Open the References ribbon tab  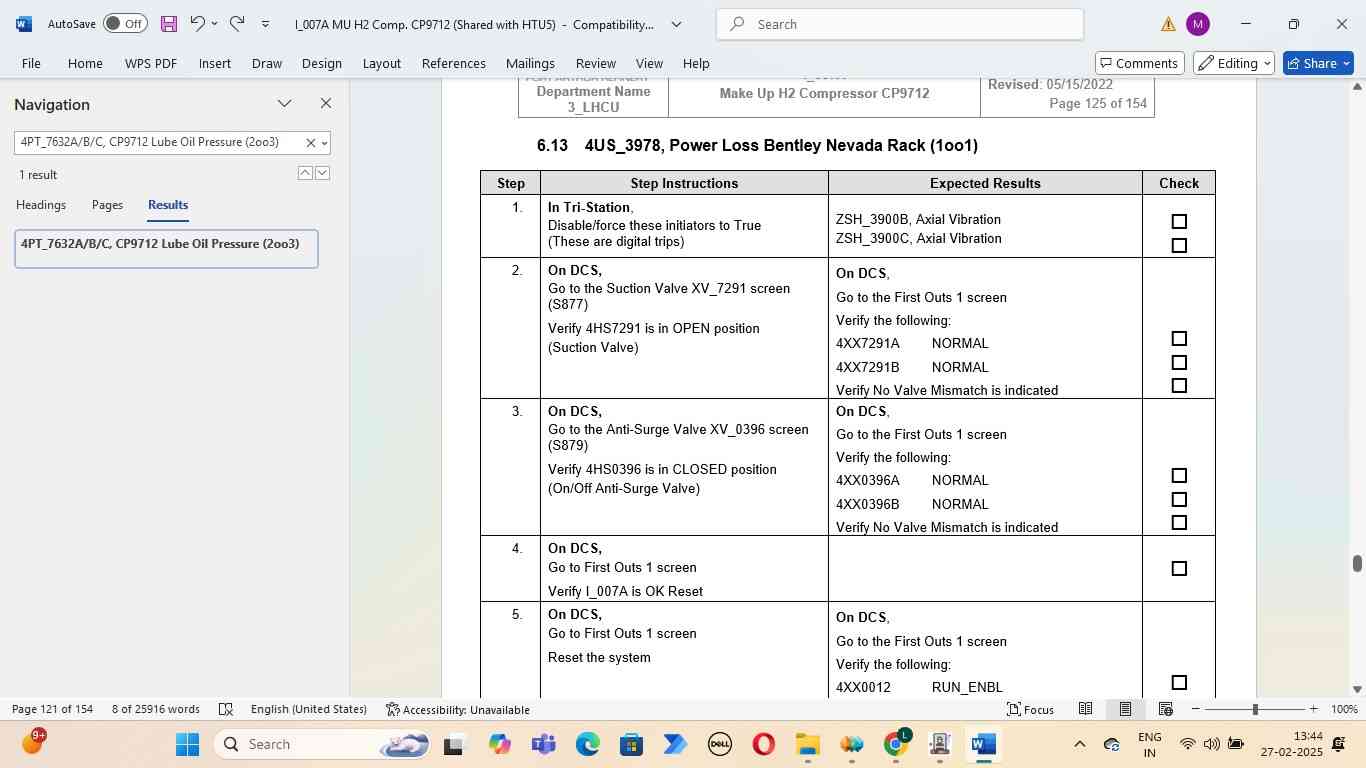pos(453,63)
